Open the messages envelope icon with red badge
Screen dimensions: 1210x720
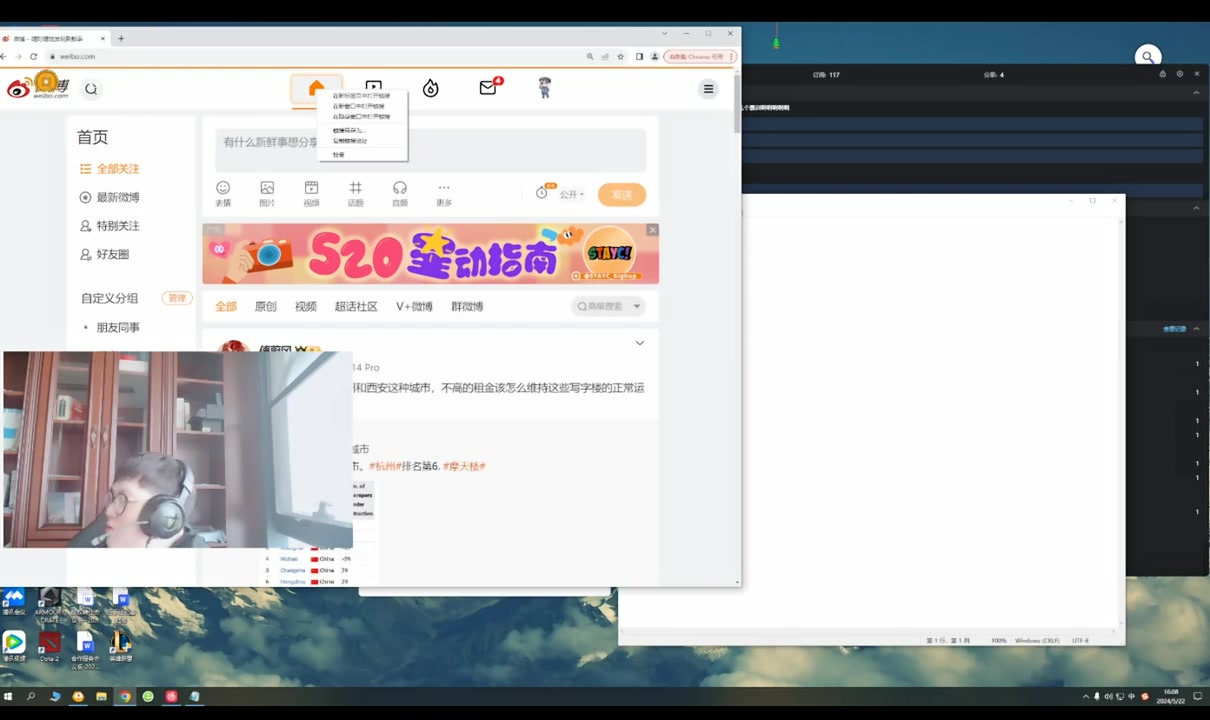pos(489,87)
